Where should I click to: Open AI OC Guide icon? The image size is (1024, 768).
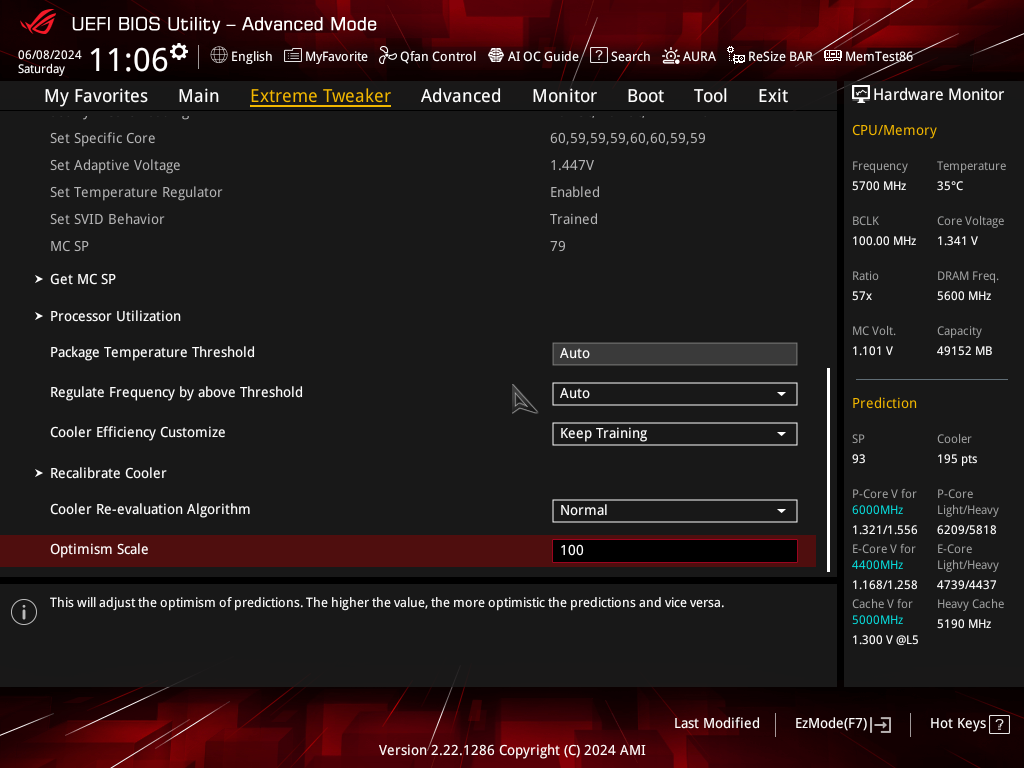tap(496, 56)
